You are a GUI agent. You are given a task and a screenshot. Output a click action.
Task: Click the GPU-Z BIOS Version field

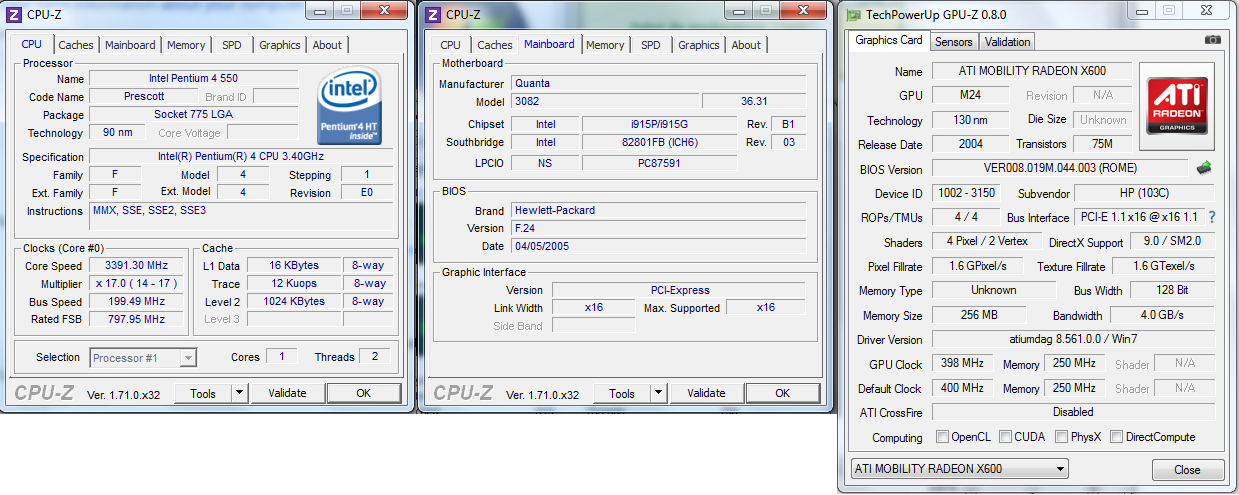(1060, 168)
